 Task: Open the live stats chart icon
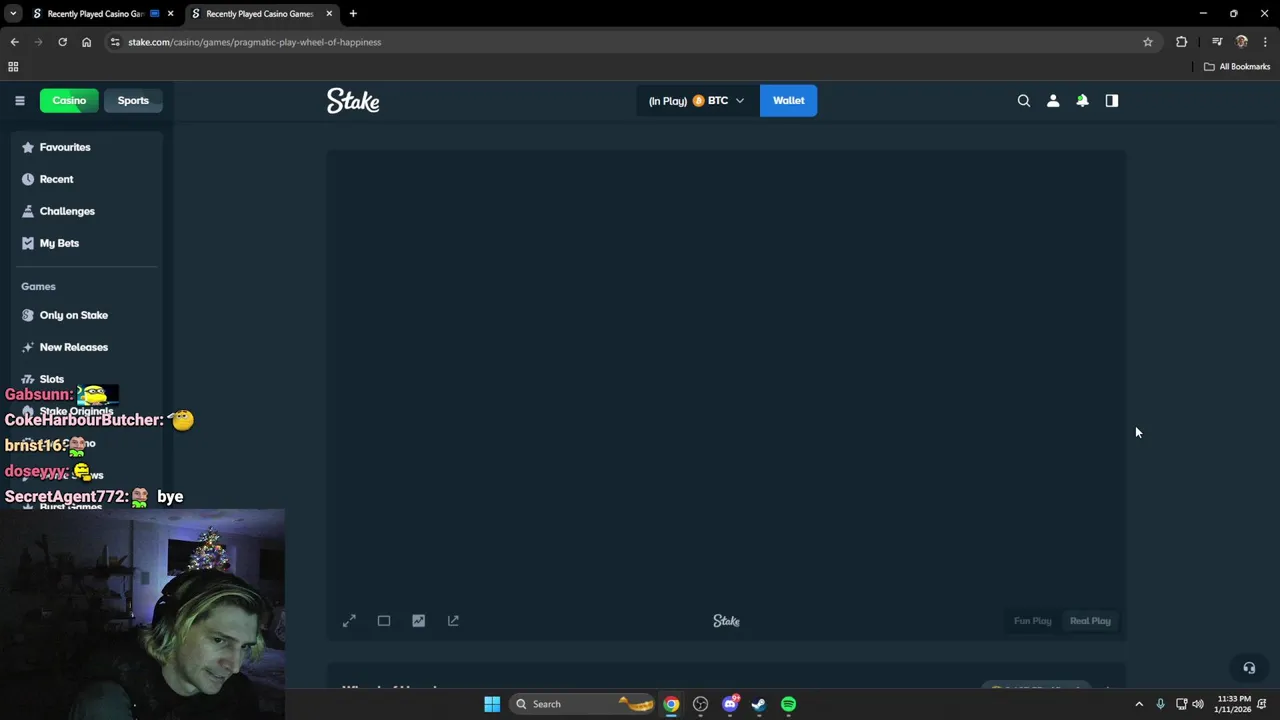pyautogui.click(x=418, y=621)
